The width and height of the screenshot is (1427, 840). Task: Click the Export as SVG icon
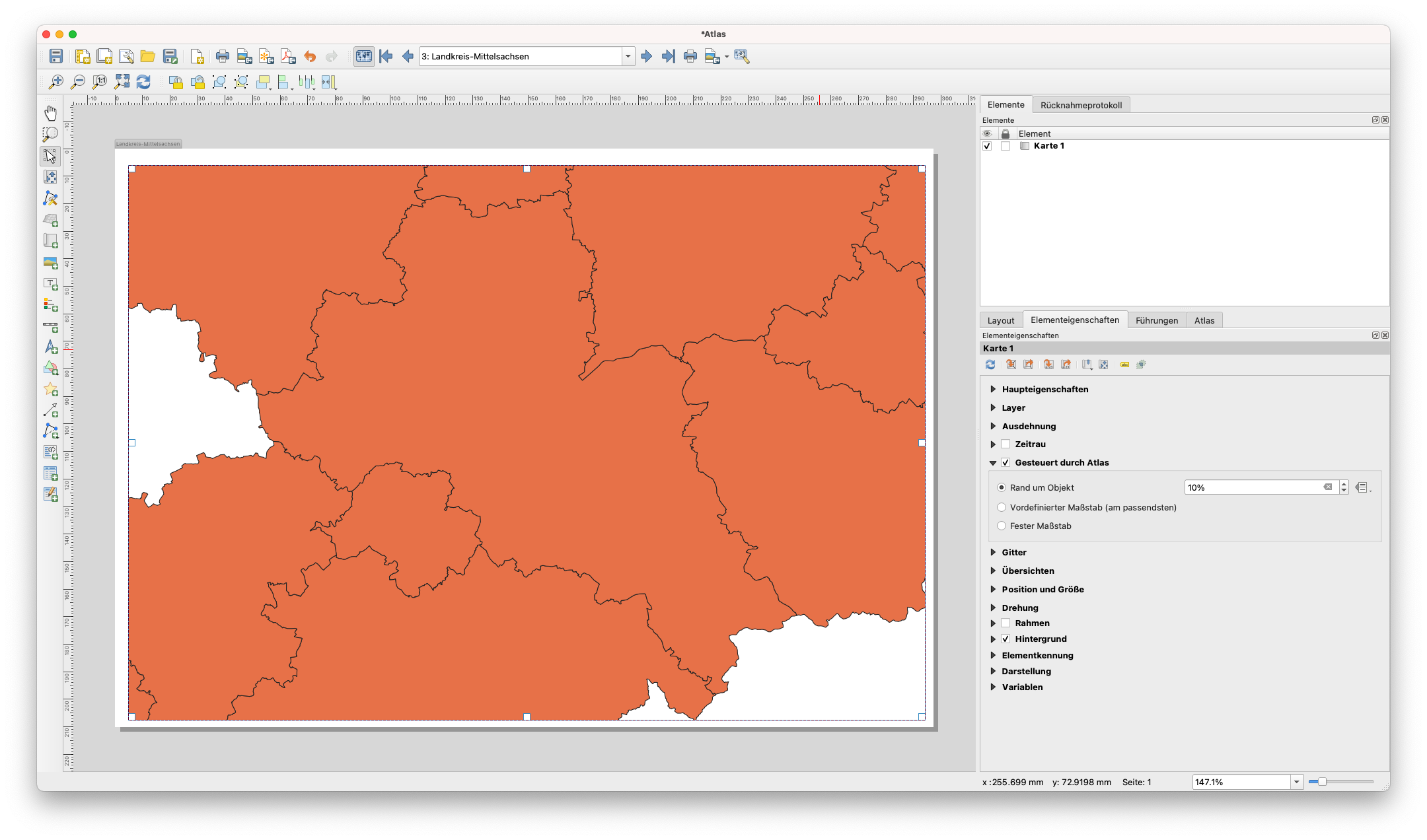pyautogui.click(x=266, y=56)
